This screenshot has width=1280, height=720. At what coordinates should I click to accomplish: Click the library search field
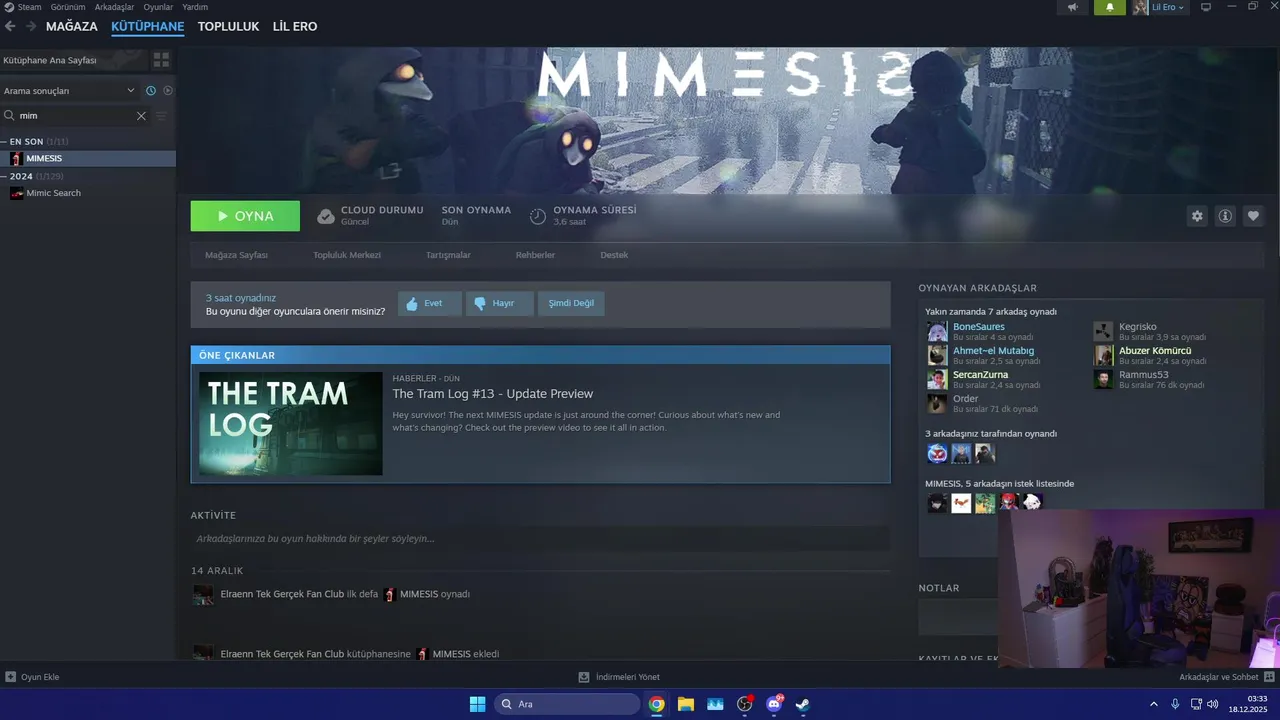75,116
